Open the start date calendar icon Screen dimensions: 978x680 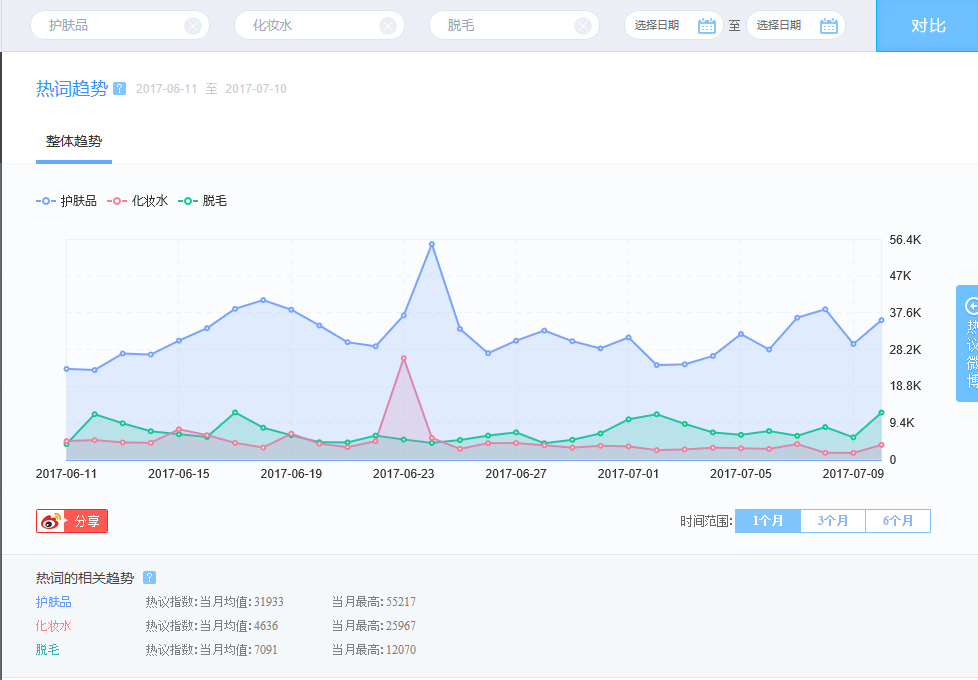pos(707,26)
